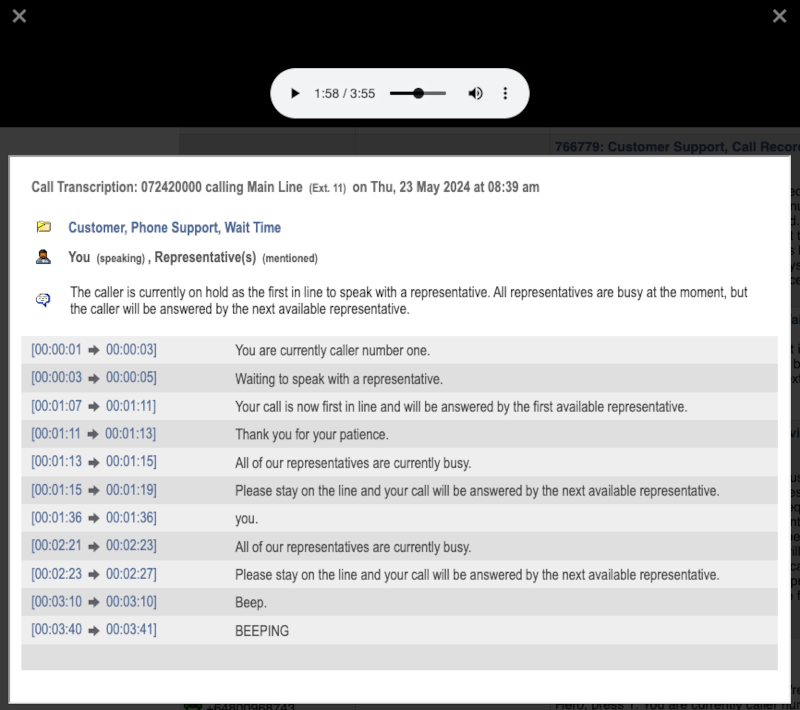Click the arrow icon after timestamp 00:01:13
The height and width of the screenshot is (710, 800).
click(94, 463)
